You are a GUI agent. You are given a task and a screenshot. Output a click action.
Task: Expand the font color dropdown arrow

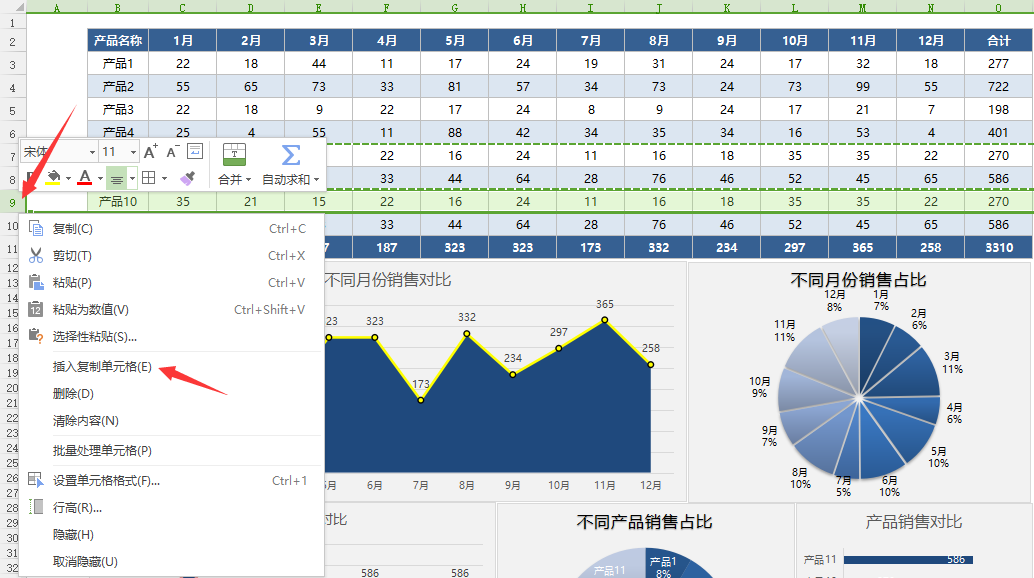[x=100, y=179]
